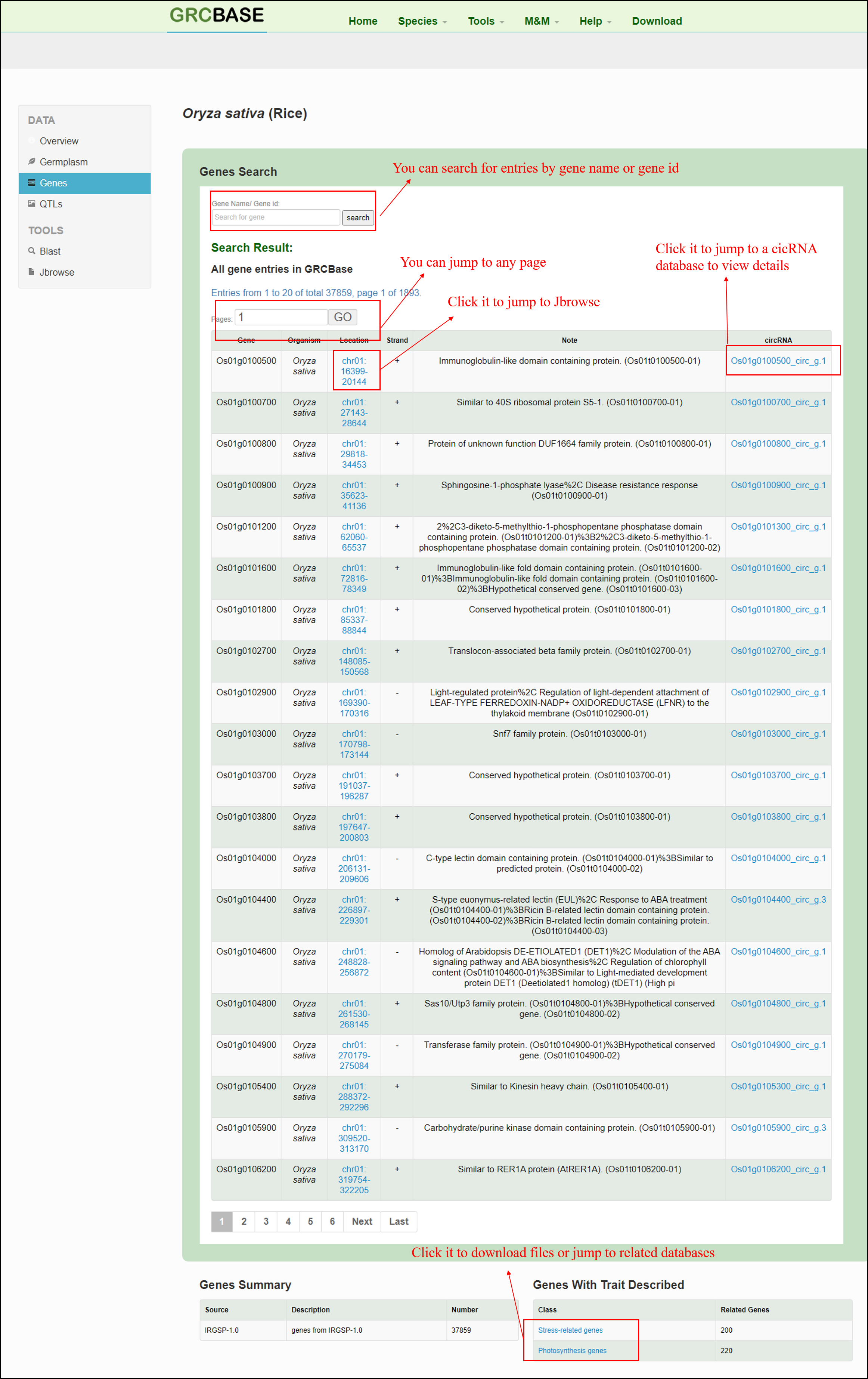Open the Stress-related genes link
This screenshot has width=868, height=1379.
click(570, 1330)
